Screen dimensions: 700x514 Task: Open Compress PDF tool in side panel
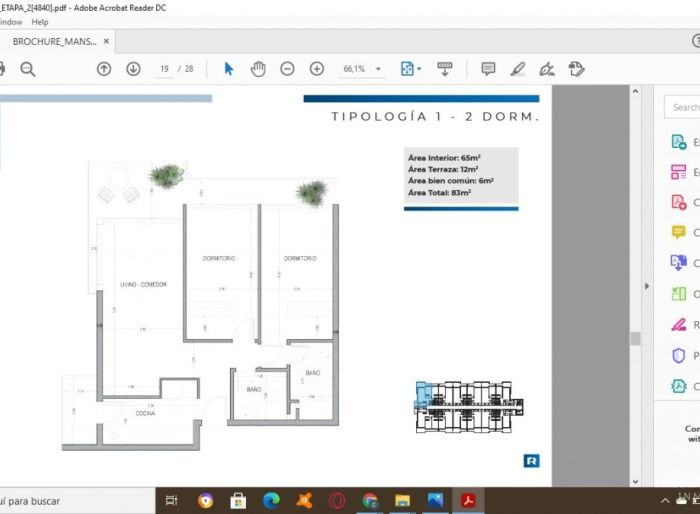pos(679,386)
